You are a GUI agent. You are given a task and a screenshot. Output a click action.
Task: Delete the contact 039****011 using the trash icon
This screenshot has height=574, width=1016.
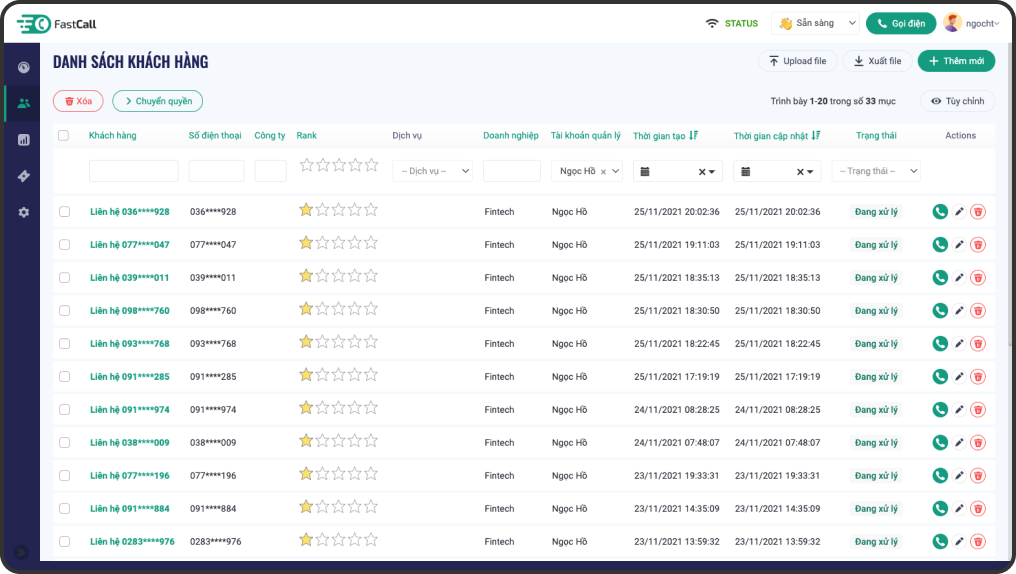[x=978, y=277]
